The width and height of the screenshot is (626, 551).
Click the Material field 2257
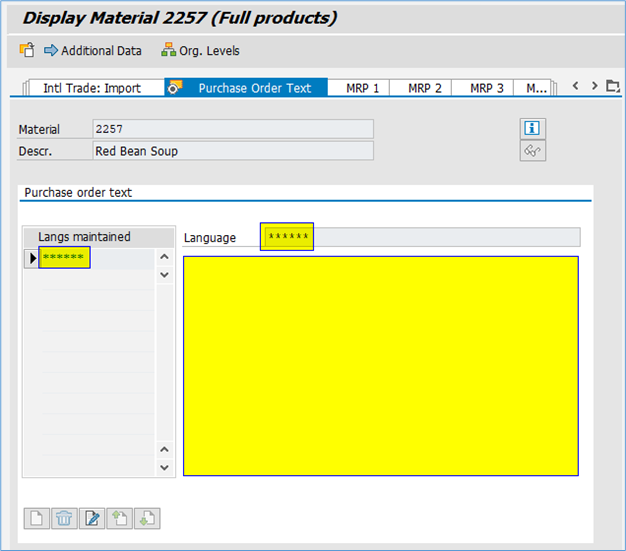(233, 129)
